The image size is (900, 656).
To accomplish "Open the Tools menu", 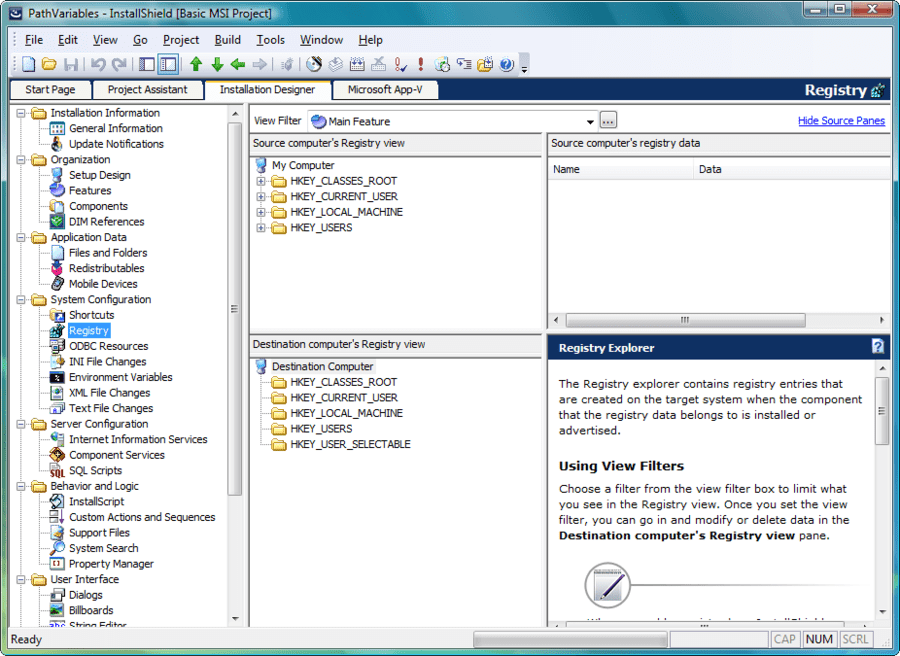I will 270,40.
